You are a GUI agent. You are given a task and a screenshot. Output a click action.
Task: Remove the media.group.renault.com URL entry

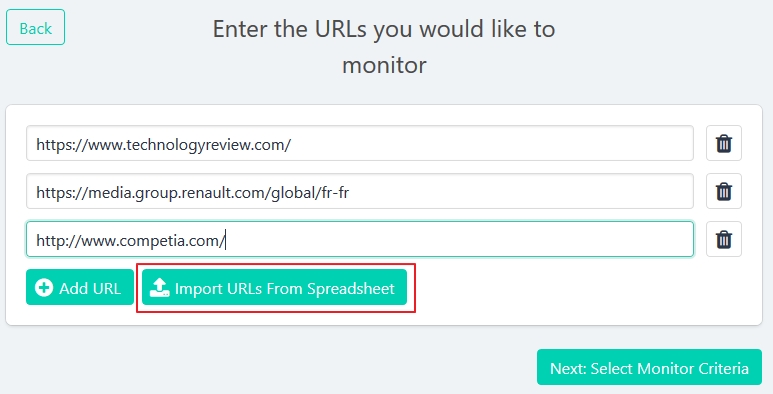[723, 191]
